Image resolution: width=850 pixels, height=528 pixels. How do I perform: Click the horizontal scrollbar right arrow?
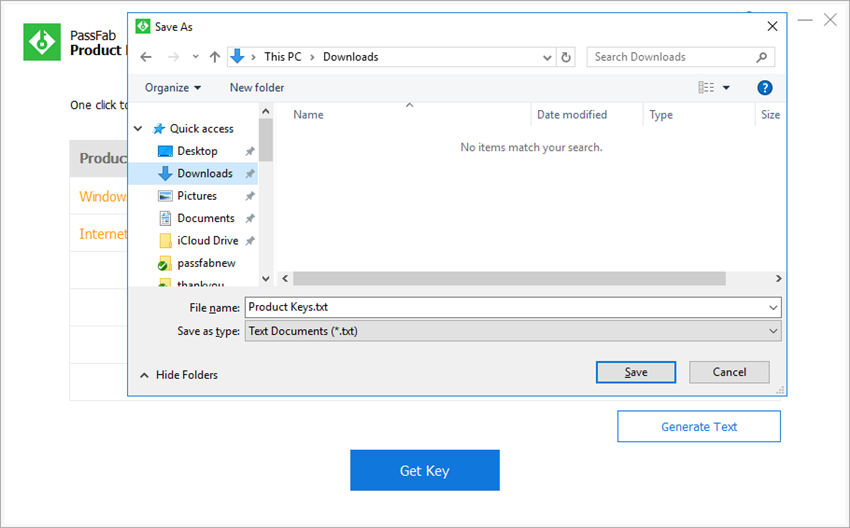[x=778, y=279]
